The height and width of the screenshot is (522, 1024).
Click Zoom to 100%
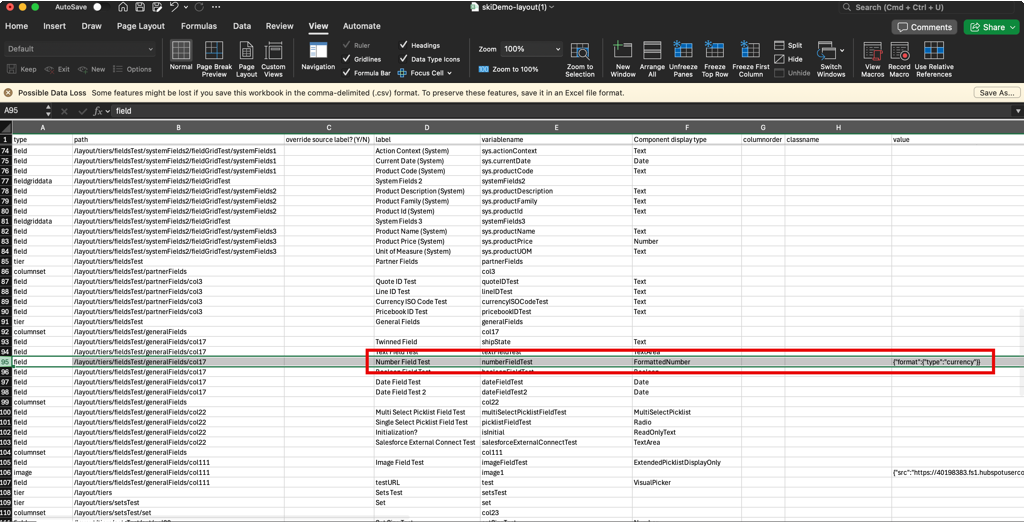[509, 69]
